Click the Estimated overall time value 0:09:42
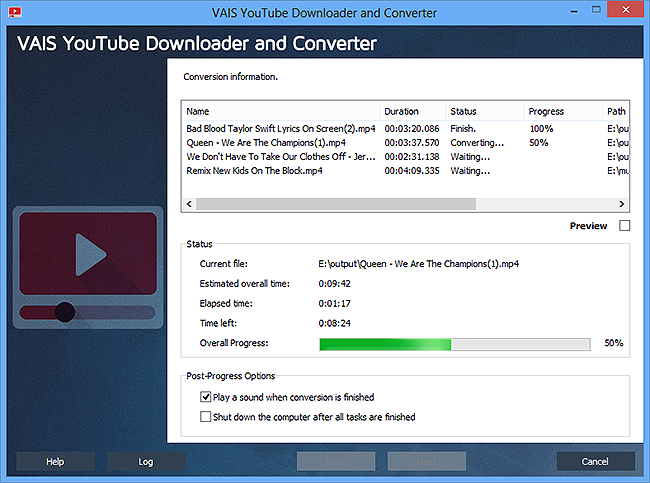 (334, 284)
